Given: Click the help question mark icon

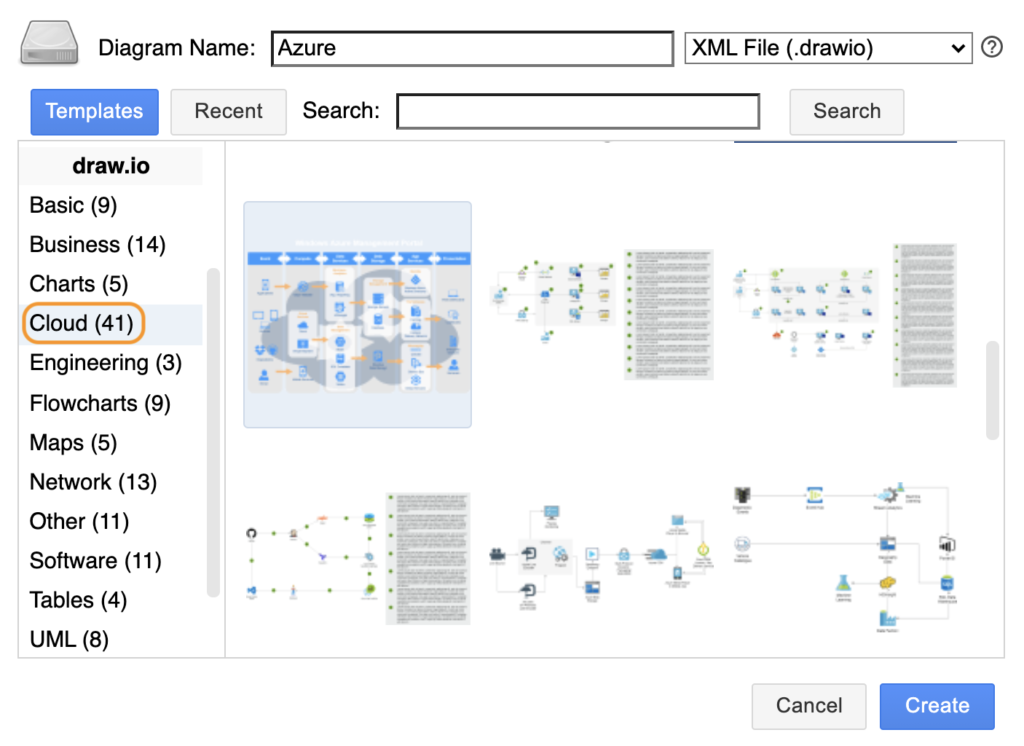Looking at the screenshot, I should tap(991, 47).
